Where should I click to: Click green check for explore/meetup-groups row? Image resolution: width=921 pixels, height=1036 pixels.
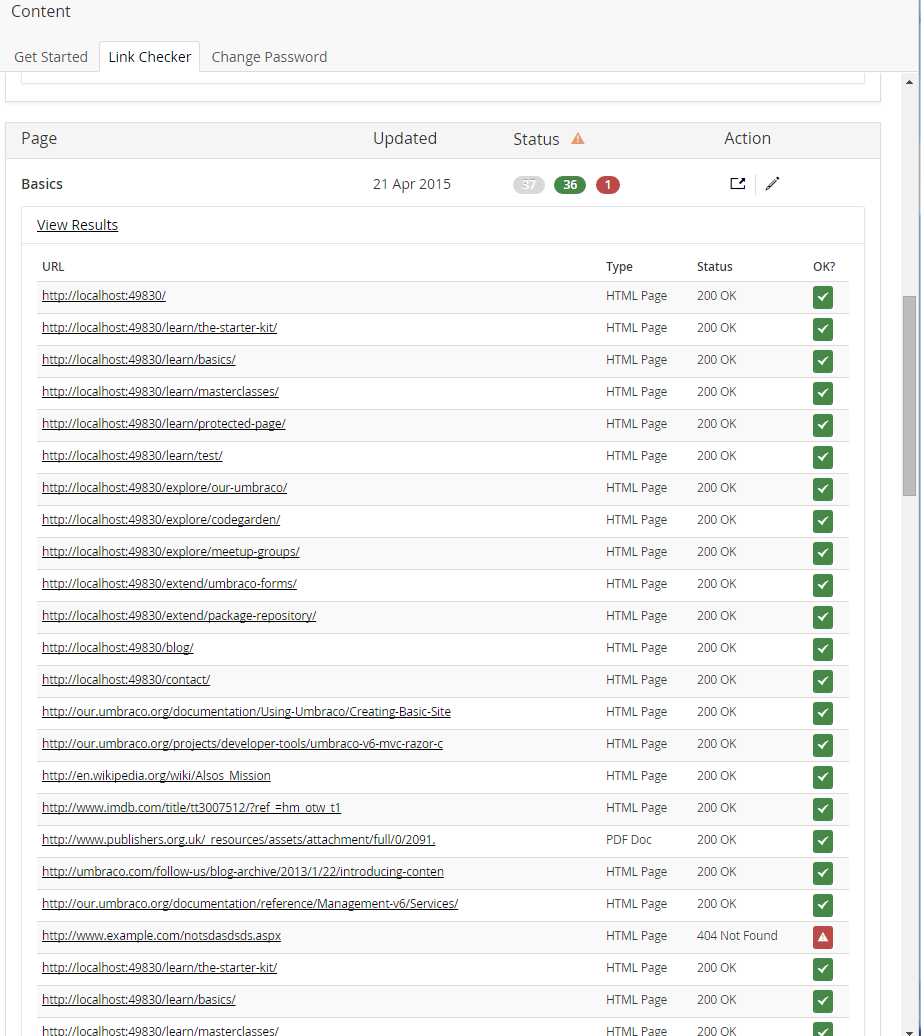point(823,553)
